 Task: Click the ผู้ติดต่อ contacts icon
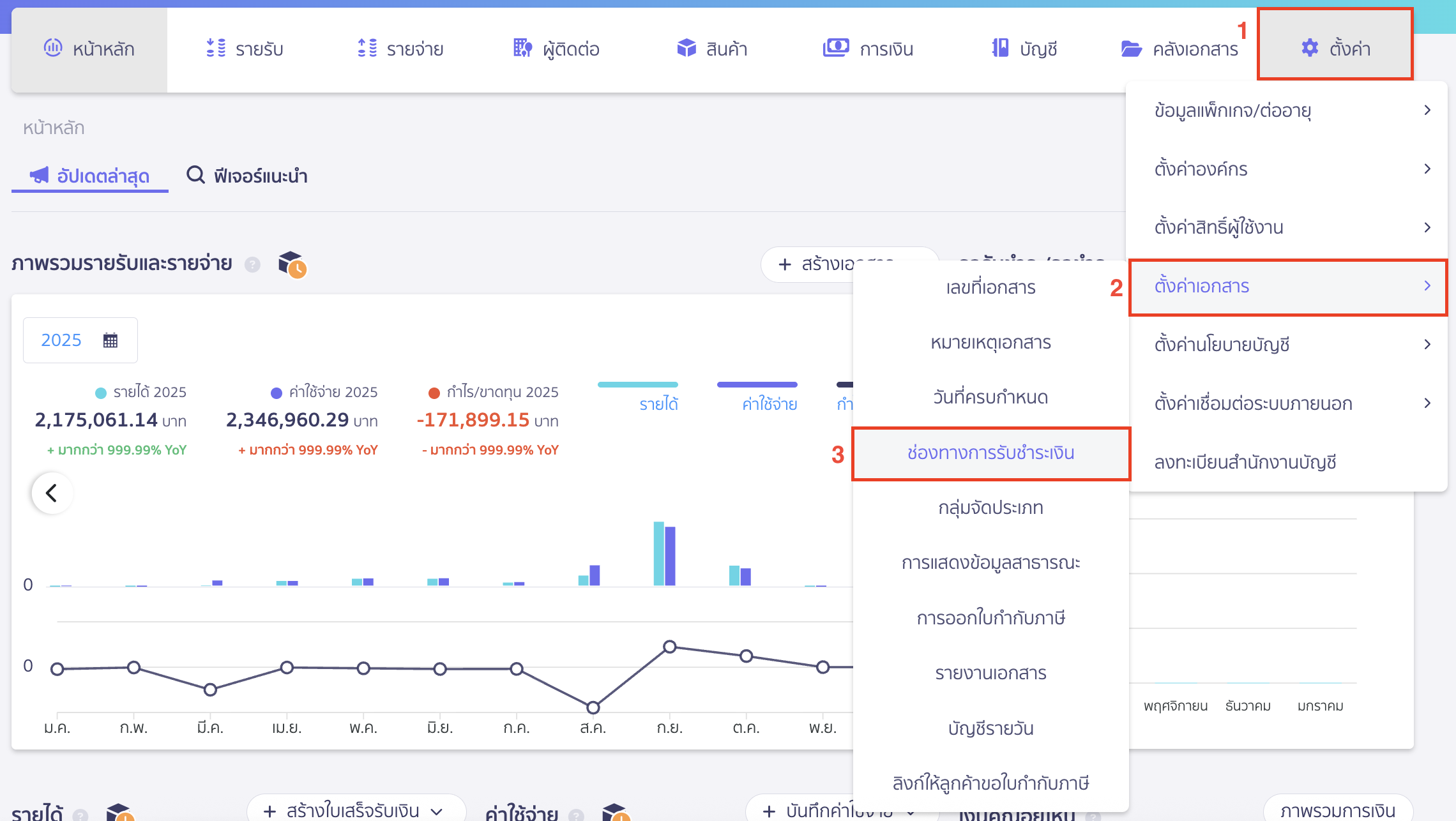click(x=522, y=48)
